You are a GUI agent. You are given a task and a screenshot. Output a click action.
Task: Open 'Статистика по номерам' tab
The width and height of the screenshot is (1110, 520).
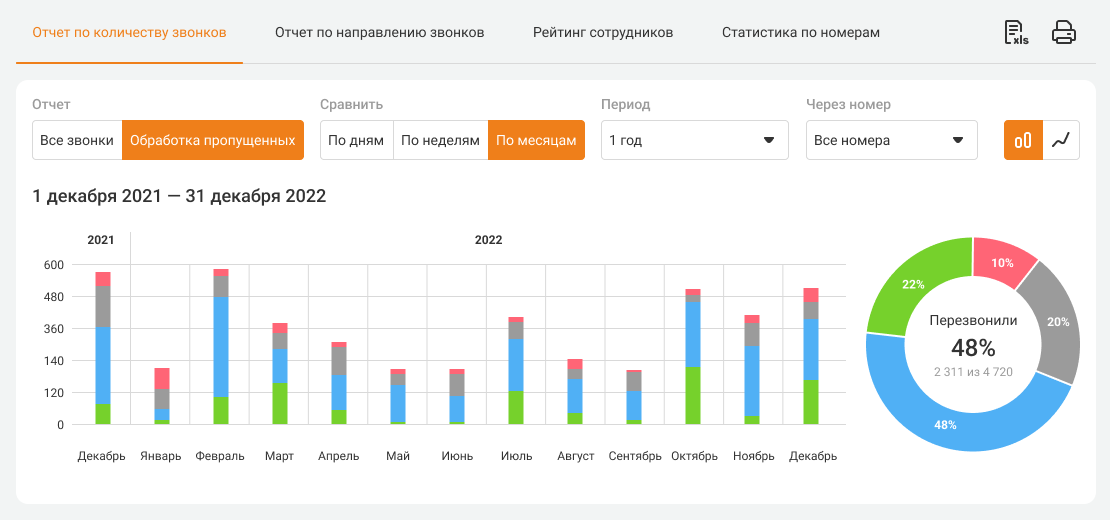(x=801, y=33)
